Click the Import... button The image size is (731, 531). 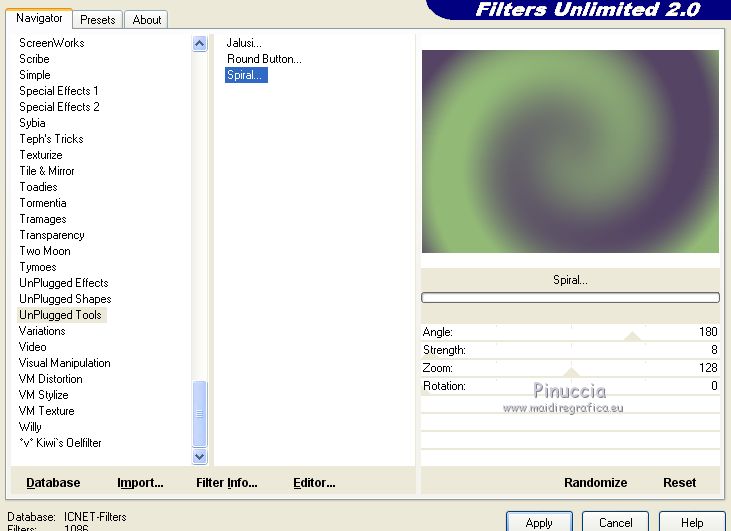tap(140, 483)
